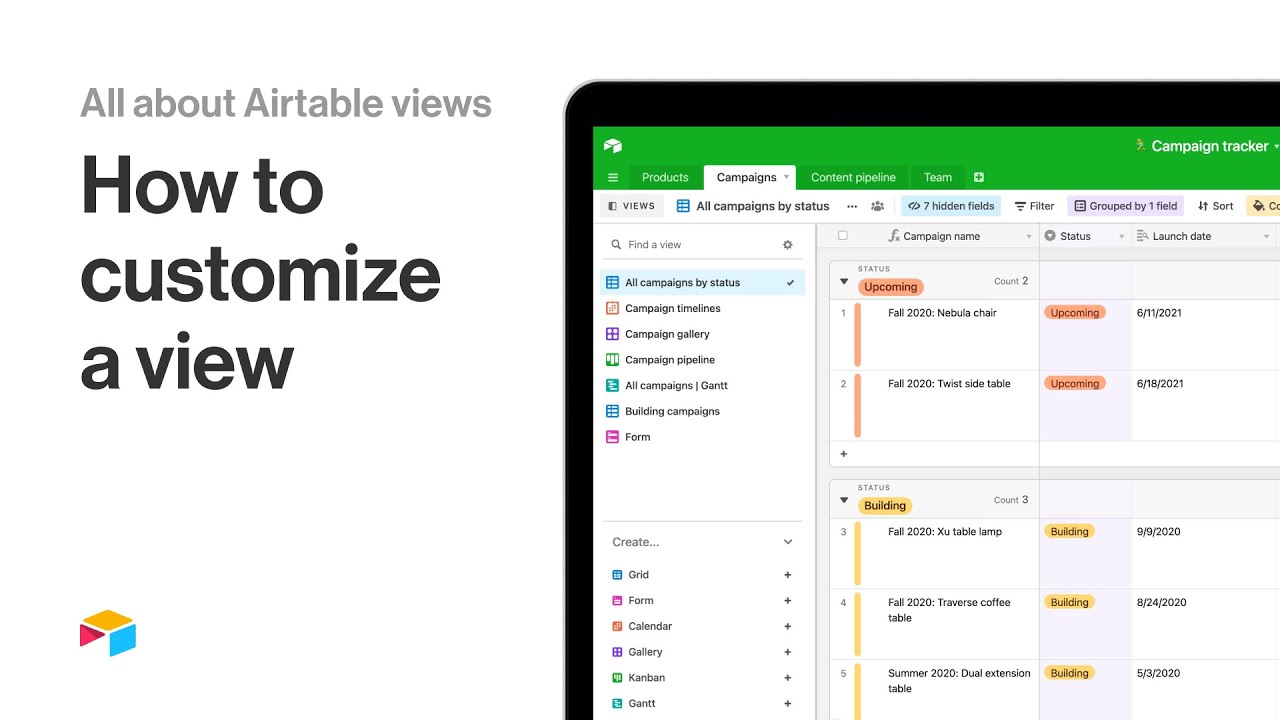This screenshot has height=720, width=1280.
Task: Click launch date 8/24/2020
Action: pos(1161,603)
